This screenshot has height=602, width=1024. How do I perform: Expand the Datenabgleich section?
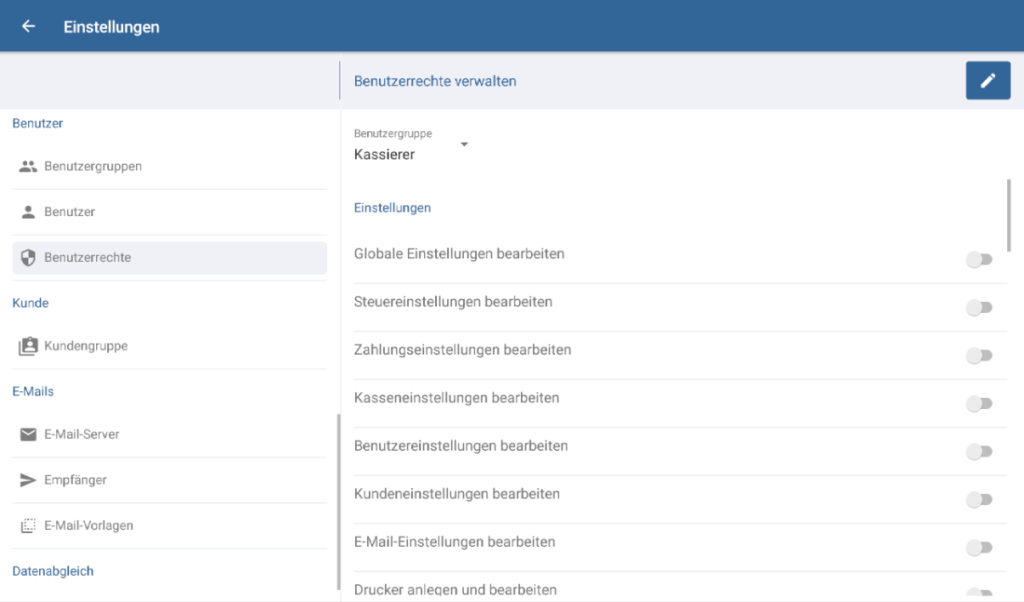pos(52,571)
